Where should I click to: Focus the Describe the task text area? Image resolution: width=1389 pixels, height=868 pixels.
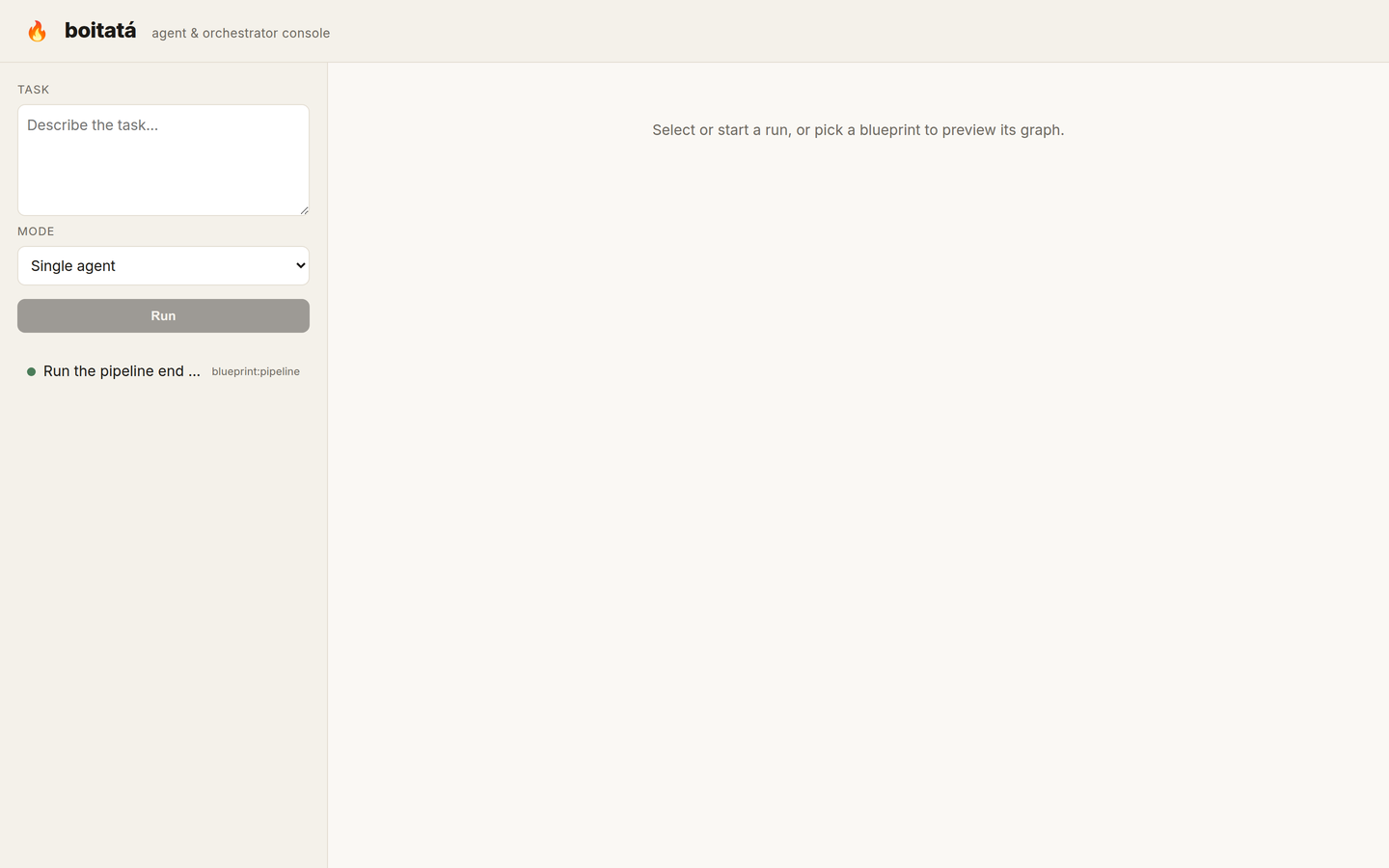(163, 160)
